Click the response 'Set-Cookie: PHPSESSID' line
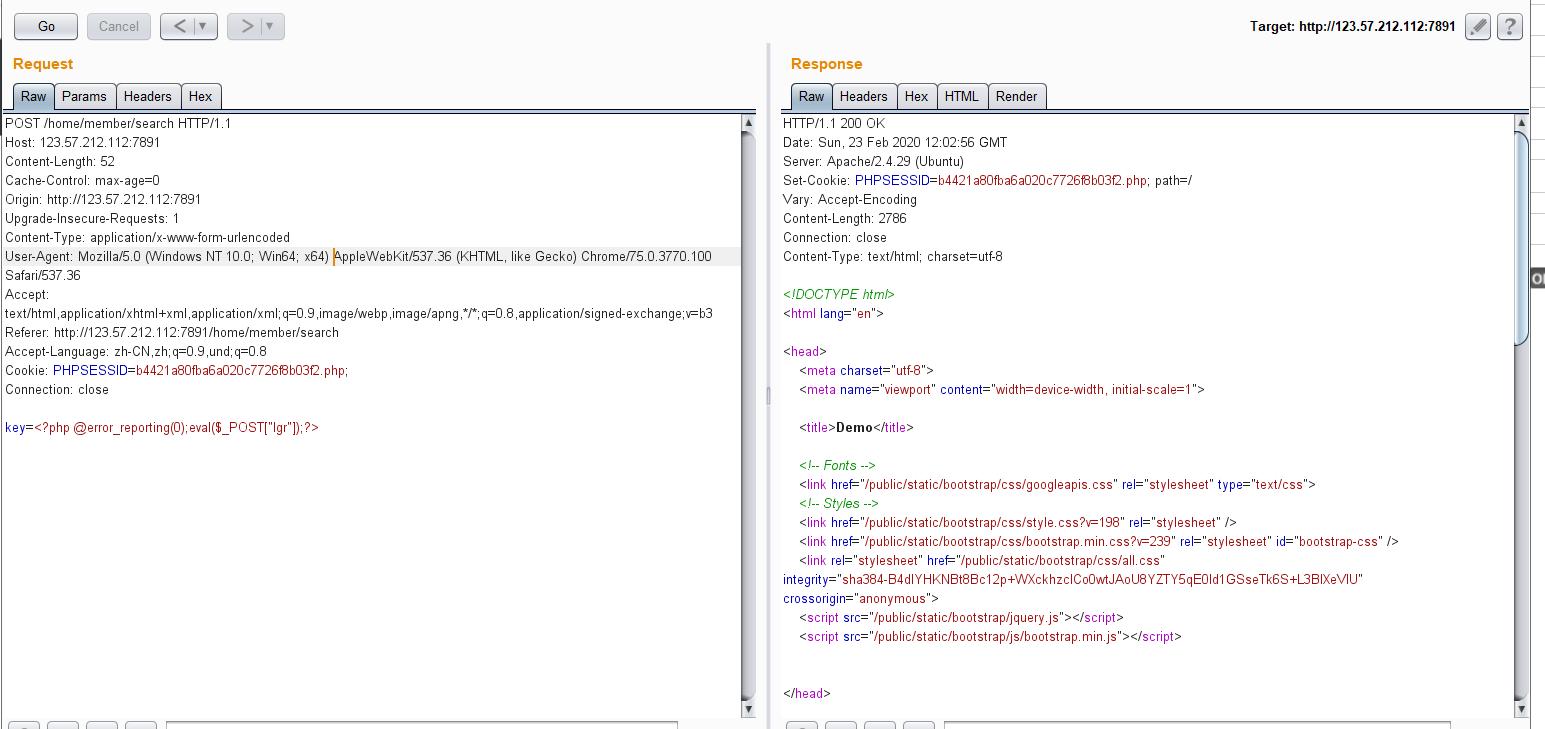Viewport: 1545px width, 729px height. [987, 181]
